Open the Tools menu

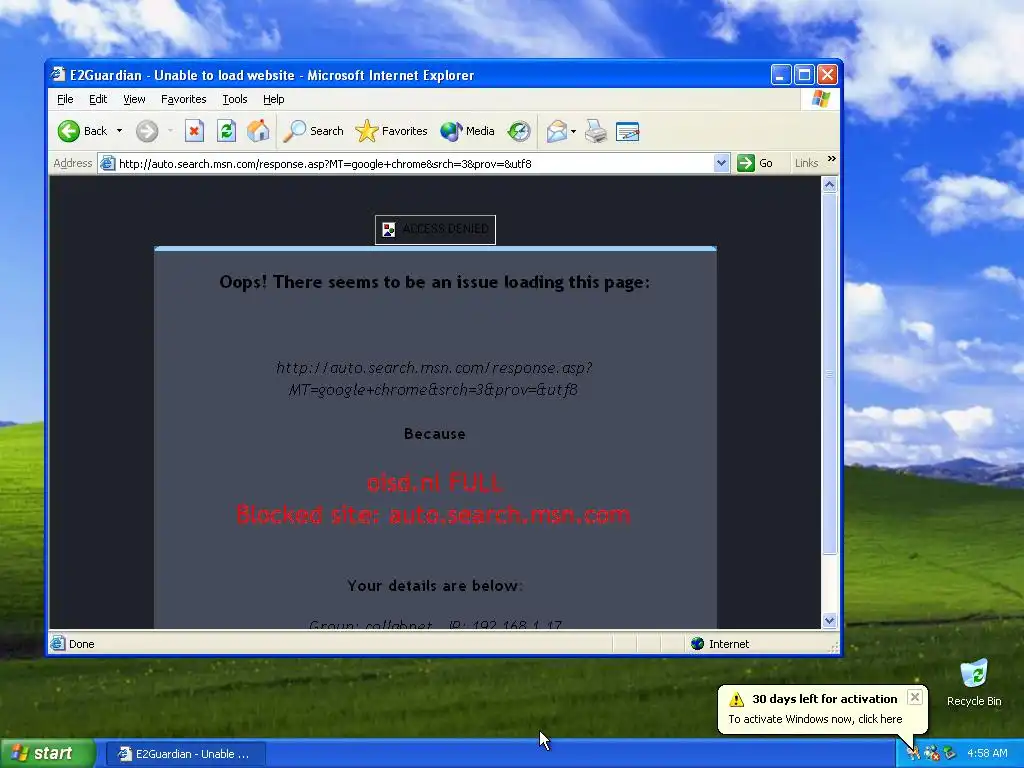click(234, 99)
